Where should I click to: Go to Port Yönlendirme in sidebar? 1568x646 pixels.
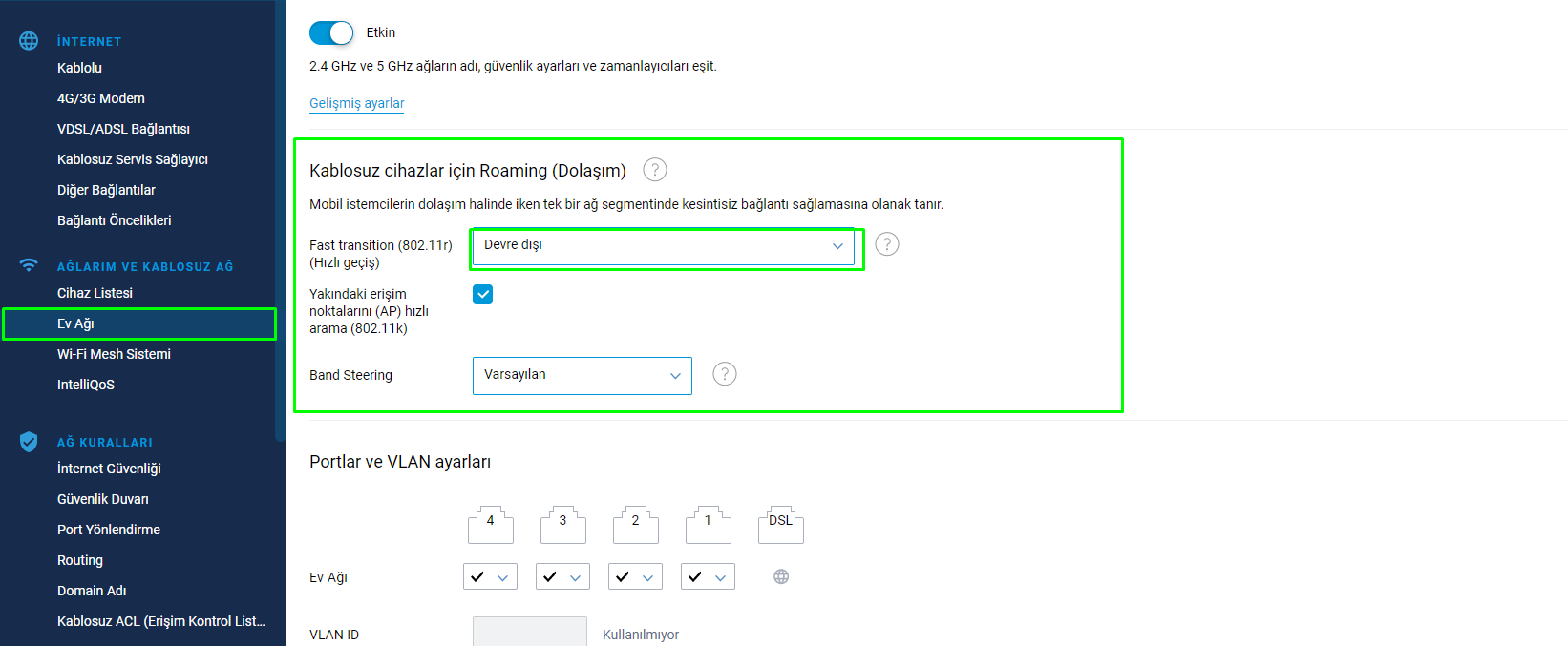click(x=109, y=530)
